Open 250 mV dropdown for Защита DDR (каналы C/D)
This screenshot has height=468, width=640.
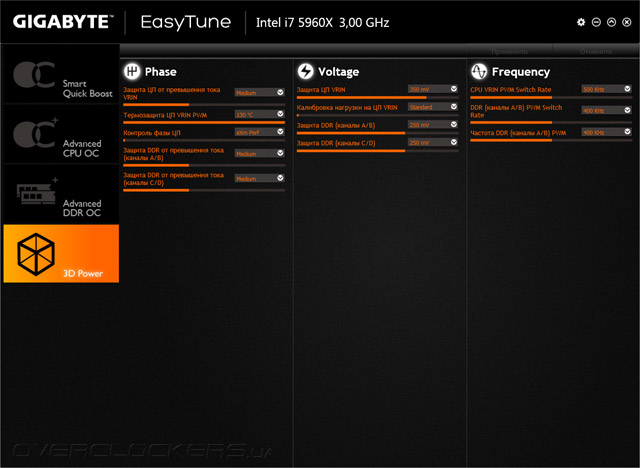point(433,142)
